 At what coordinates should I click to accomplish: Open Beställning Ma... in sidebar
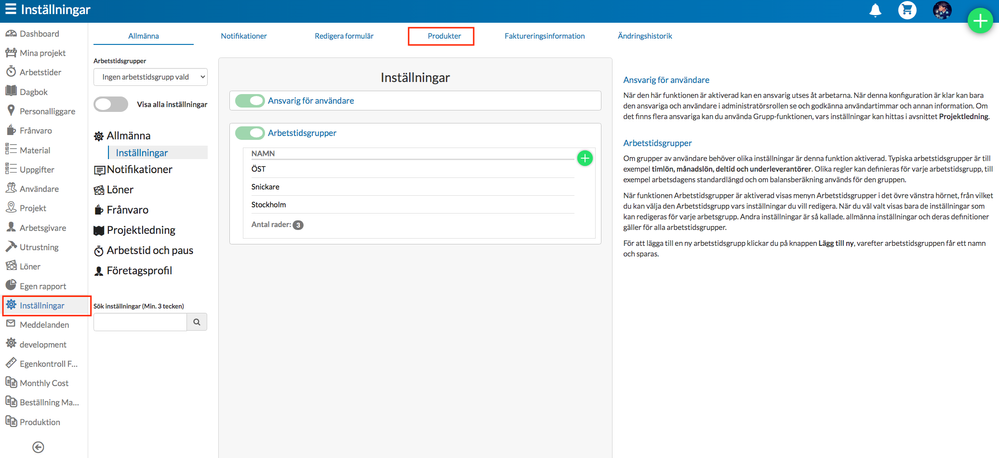point(49,403)
